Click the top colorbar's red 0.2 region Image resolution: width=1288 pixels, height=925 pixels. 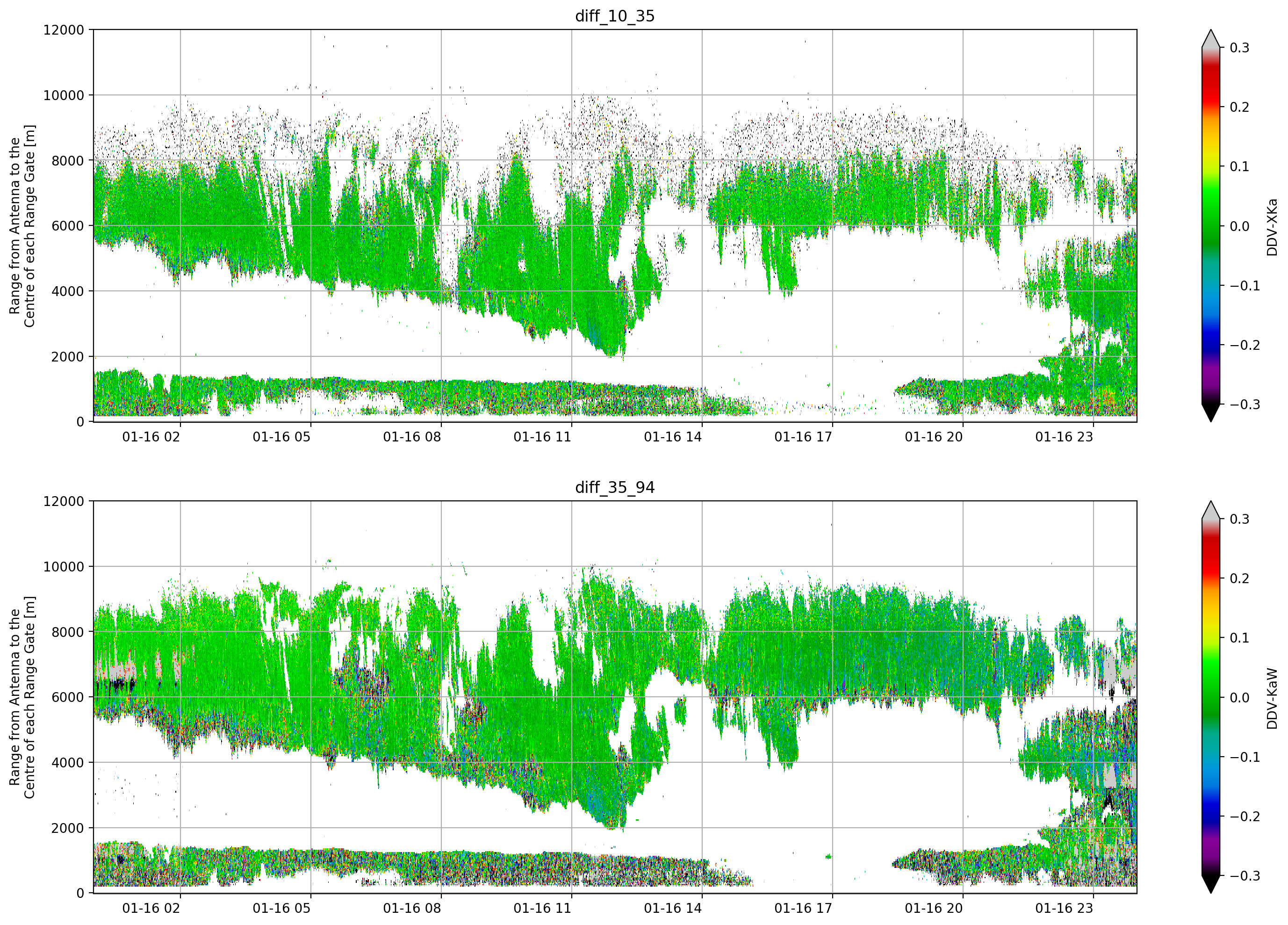(x=1211, y=107)
